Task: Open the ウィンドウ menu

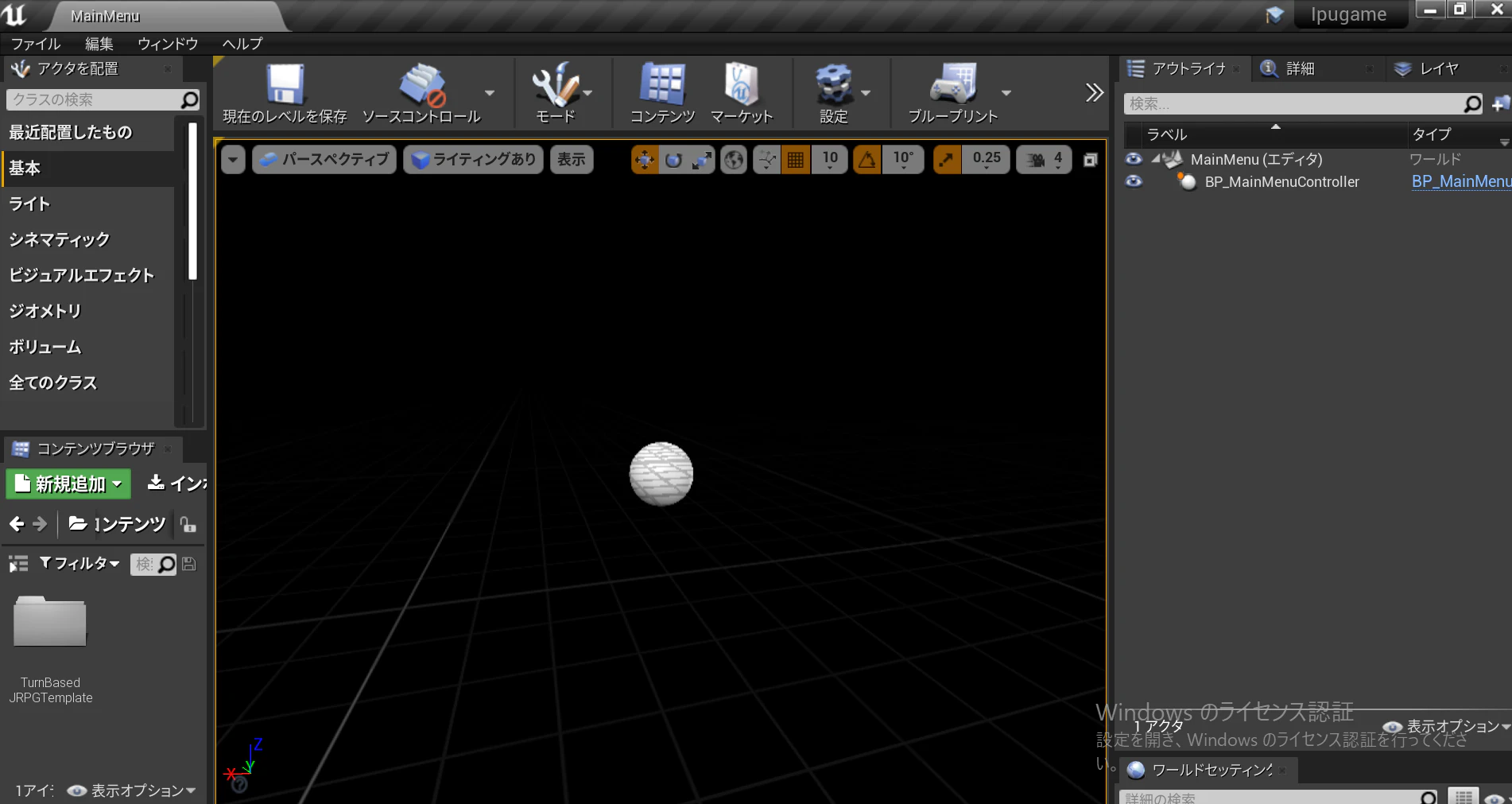Action: click(168, 44)
